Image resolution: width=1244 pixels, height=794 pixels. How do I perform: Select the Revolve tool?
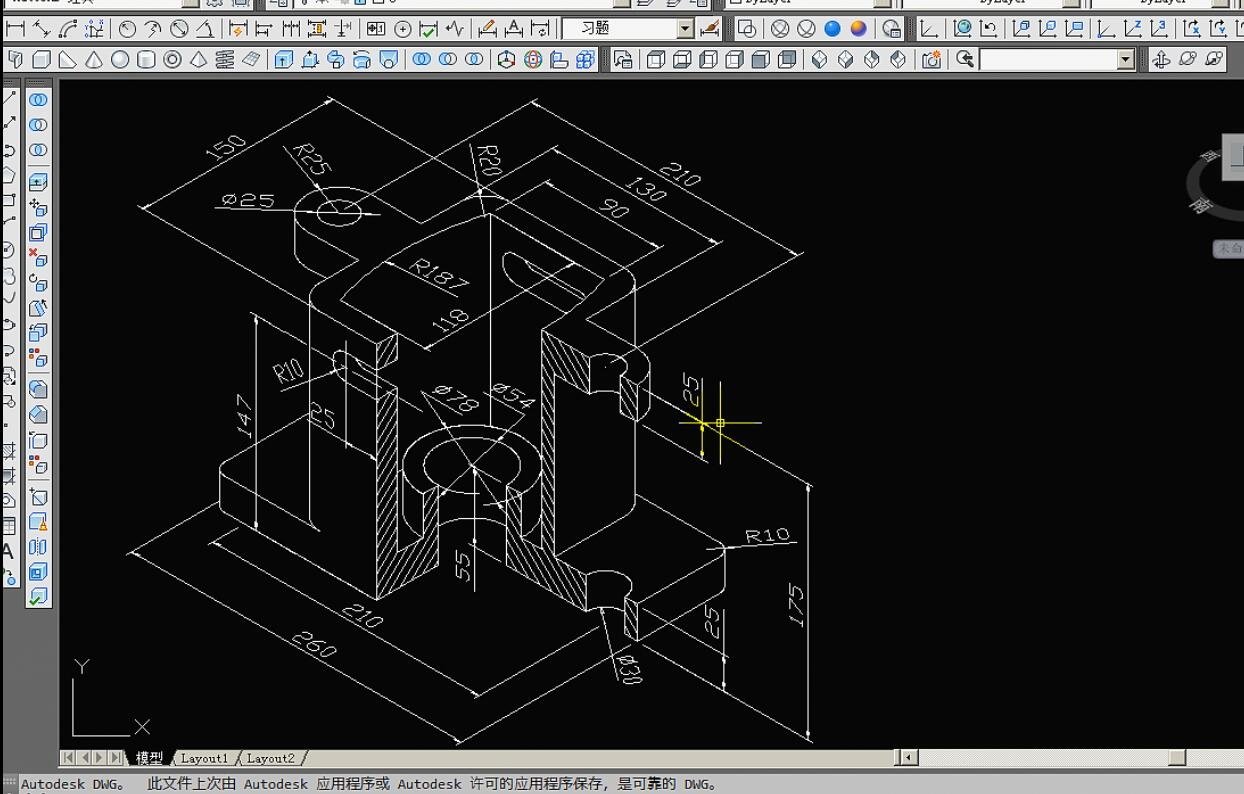tap(362, 60)
